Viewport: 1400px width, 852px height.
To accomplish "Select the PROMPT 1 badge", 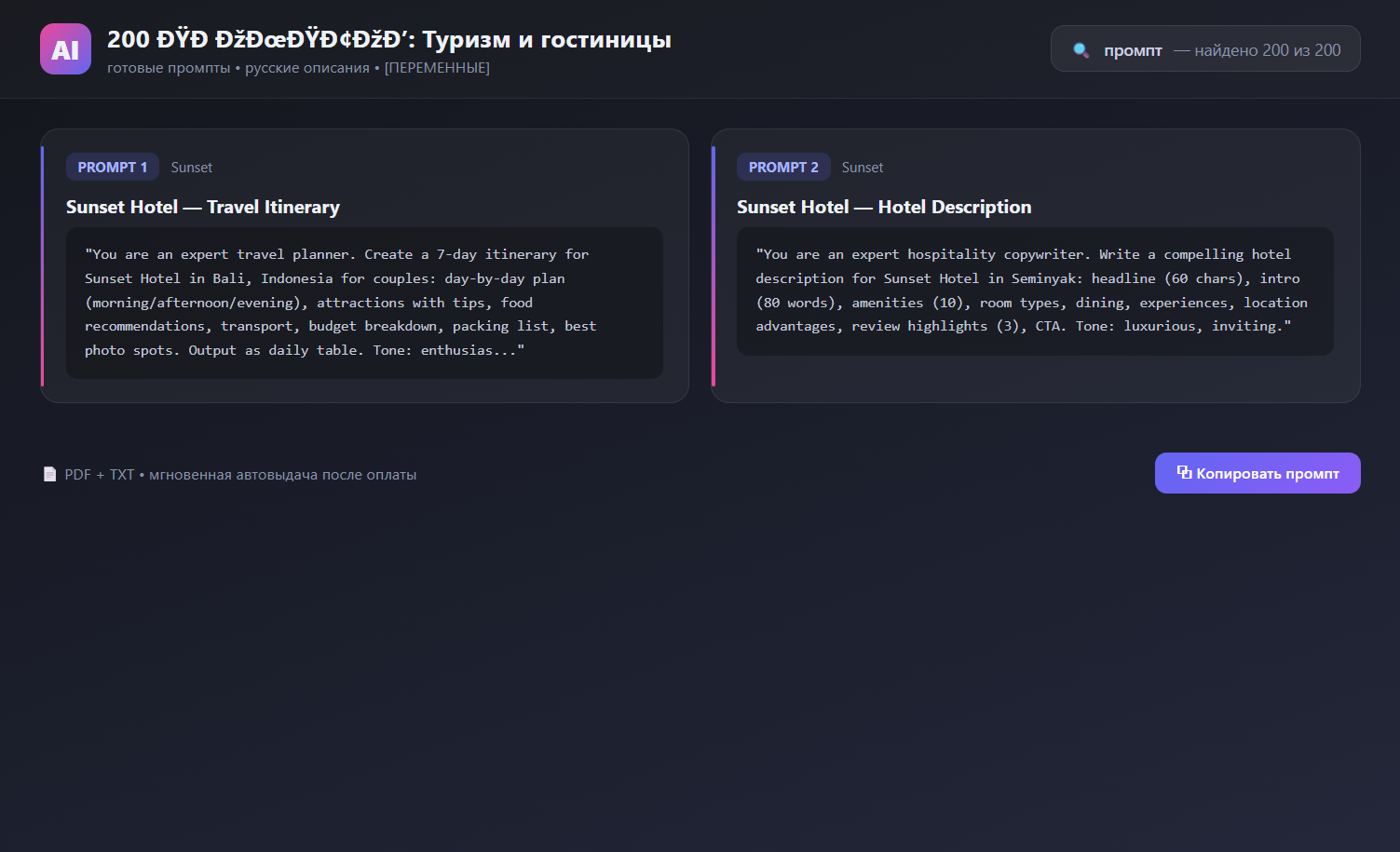I will tap(113, 168).
